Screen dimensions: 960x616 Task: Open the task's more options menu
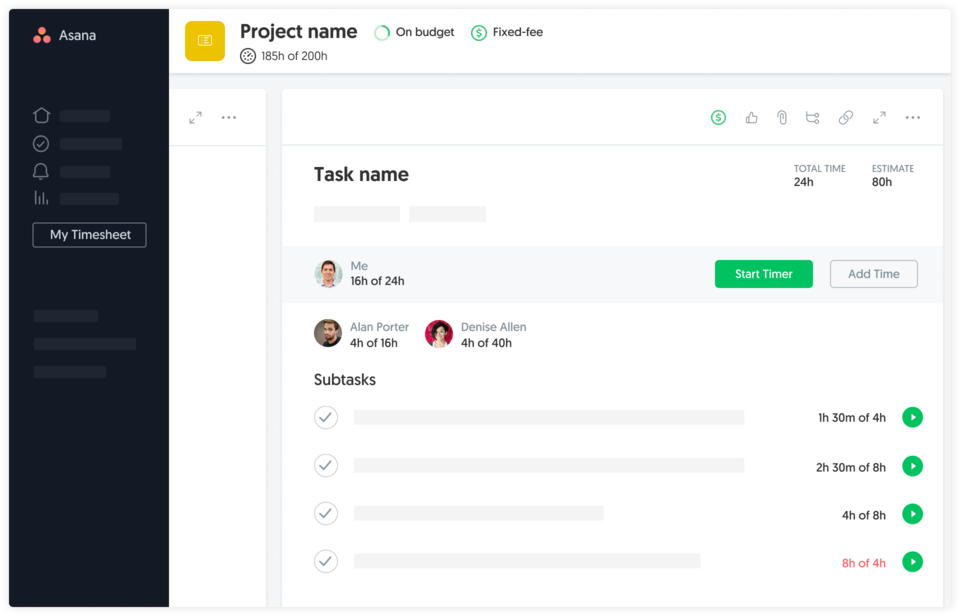912,117
